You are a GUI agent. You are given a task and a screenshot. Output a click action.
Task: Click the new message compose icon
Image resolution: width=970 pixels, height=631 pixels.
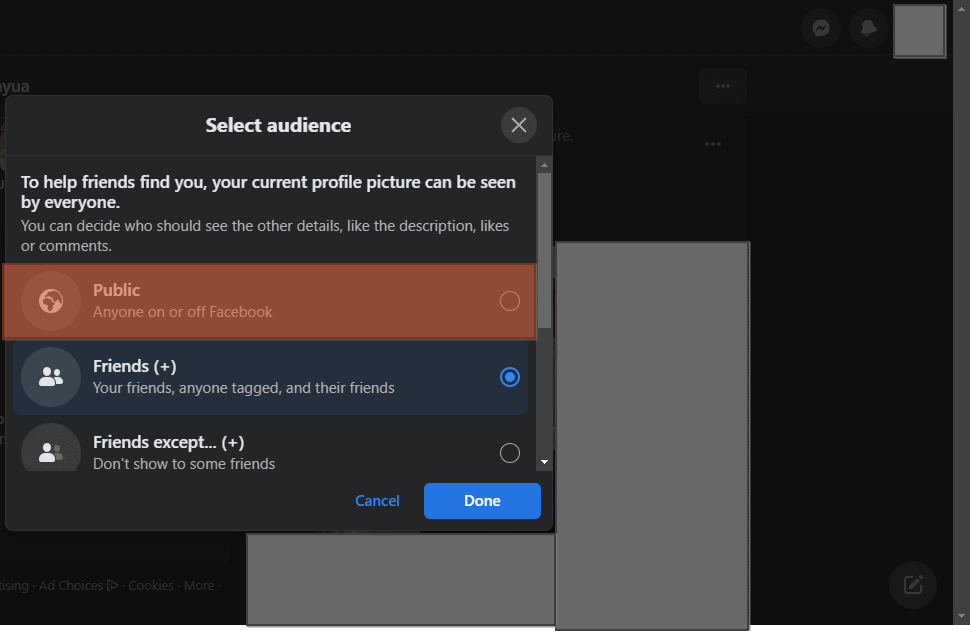tap(913, 585)
